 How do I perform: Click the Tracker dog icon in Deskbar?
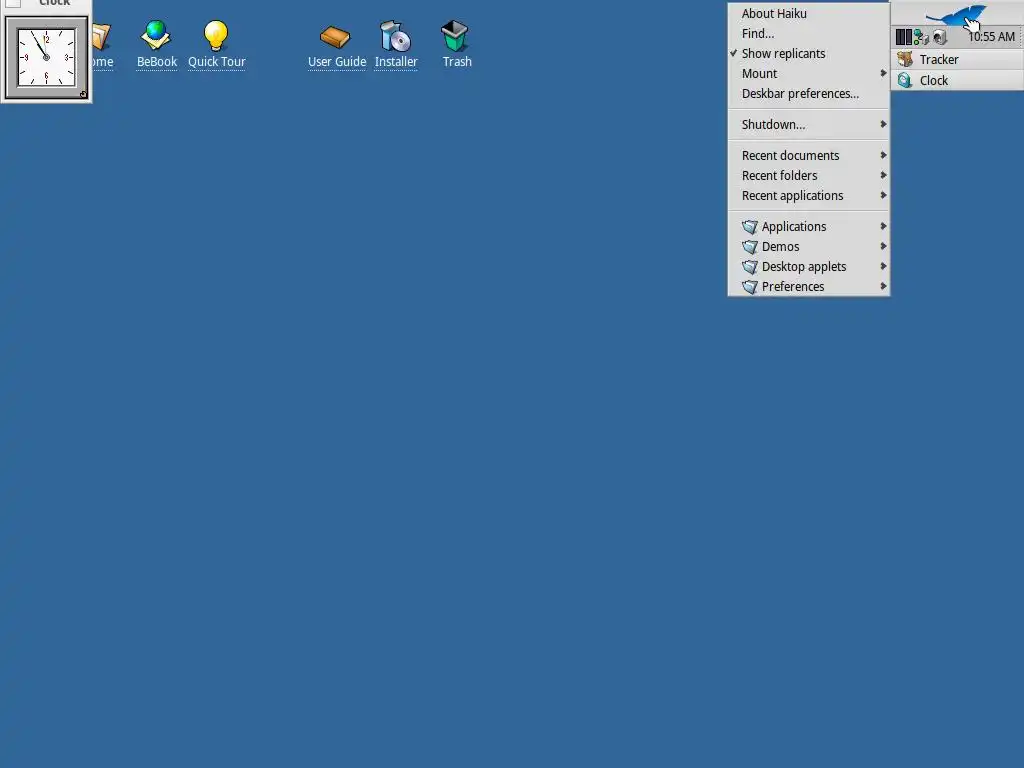click(905, 59)
